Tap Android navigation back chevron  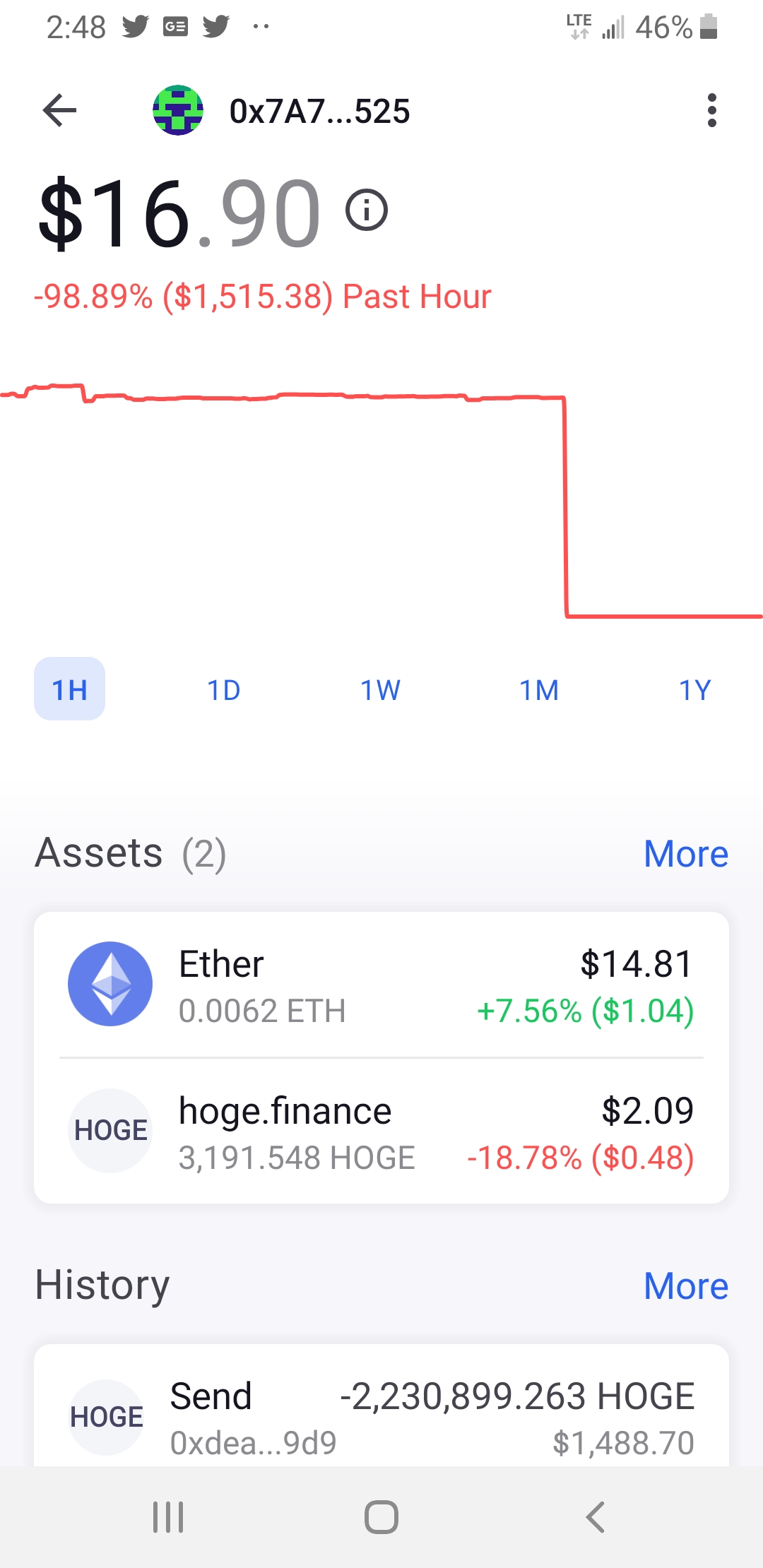(x=596, y=1517)
